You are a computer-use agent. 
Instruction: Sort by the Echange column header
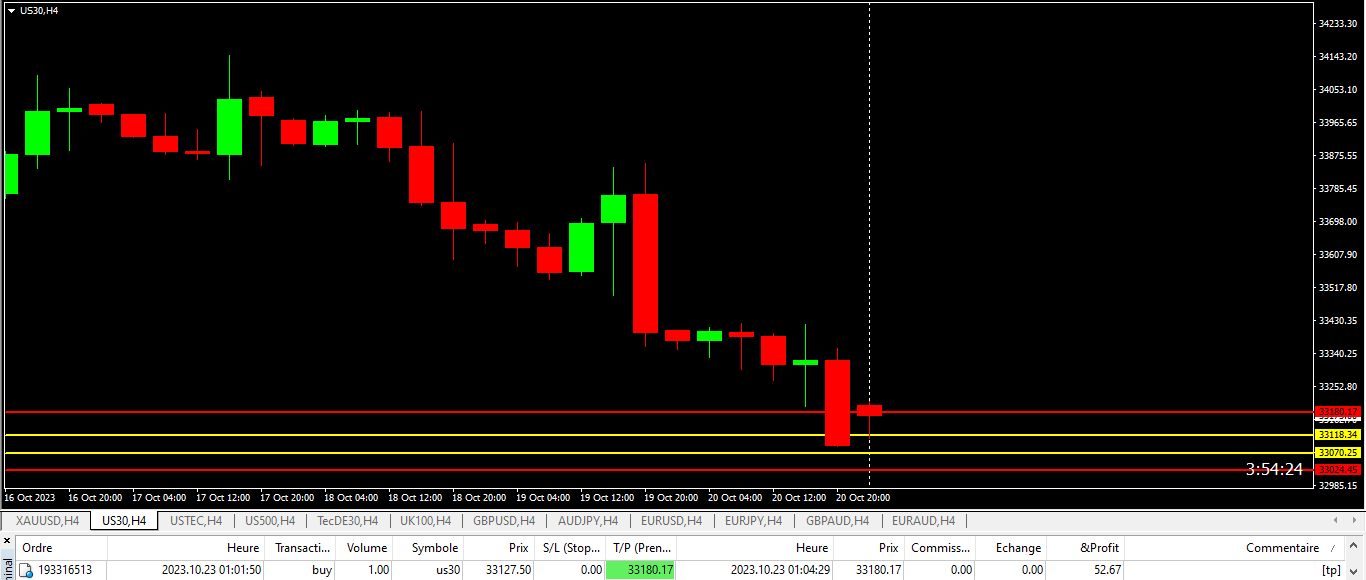(x=1011, y=548)
